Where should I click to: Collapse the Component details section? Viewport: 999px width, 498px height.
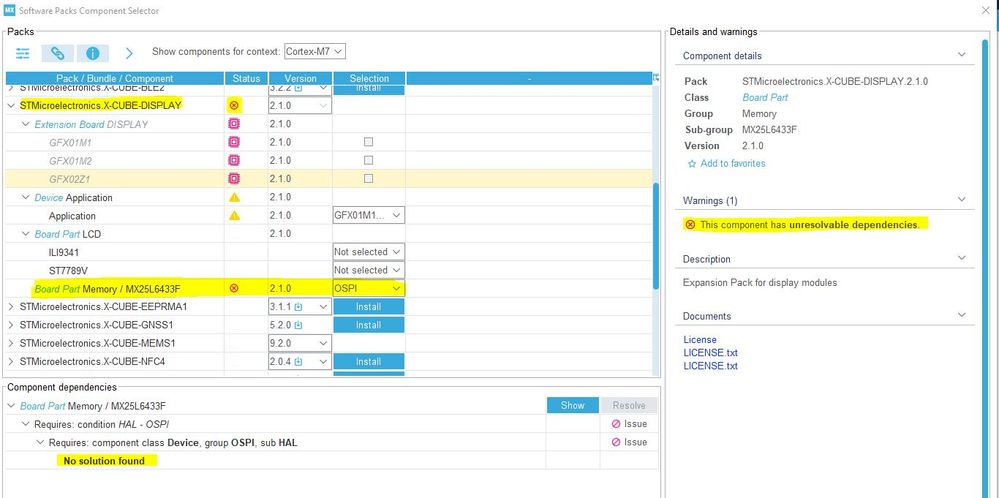(961, 55)
